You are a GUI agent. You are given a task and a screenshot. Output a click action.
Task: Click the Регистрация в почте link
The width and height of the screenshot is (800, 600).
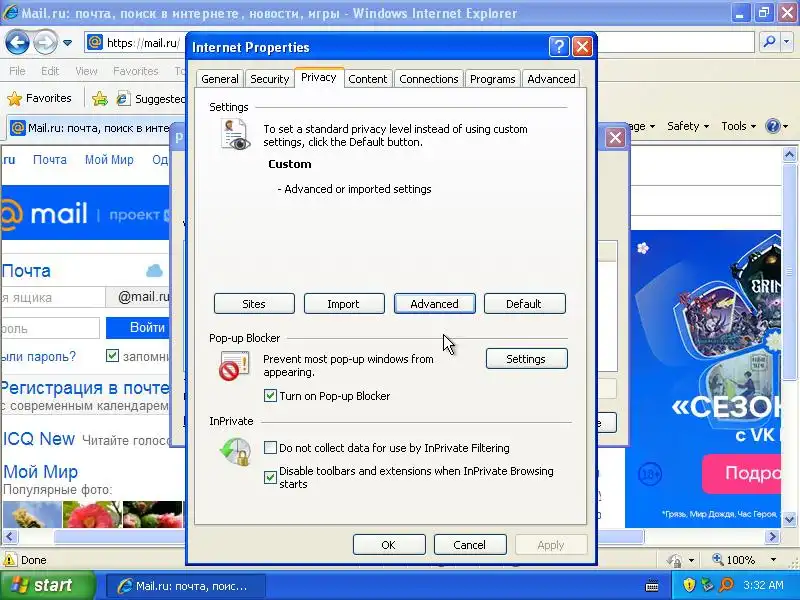(x=85, y=388)
